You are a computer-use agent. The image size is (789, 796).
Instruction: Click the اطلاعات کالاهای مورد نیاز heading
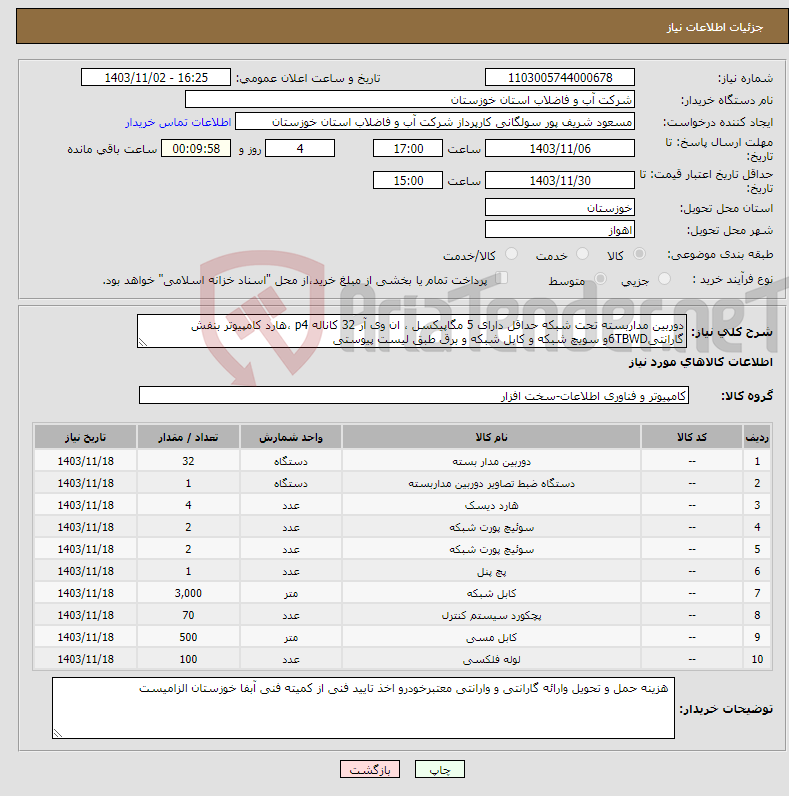click(x=701, y=362)
